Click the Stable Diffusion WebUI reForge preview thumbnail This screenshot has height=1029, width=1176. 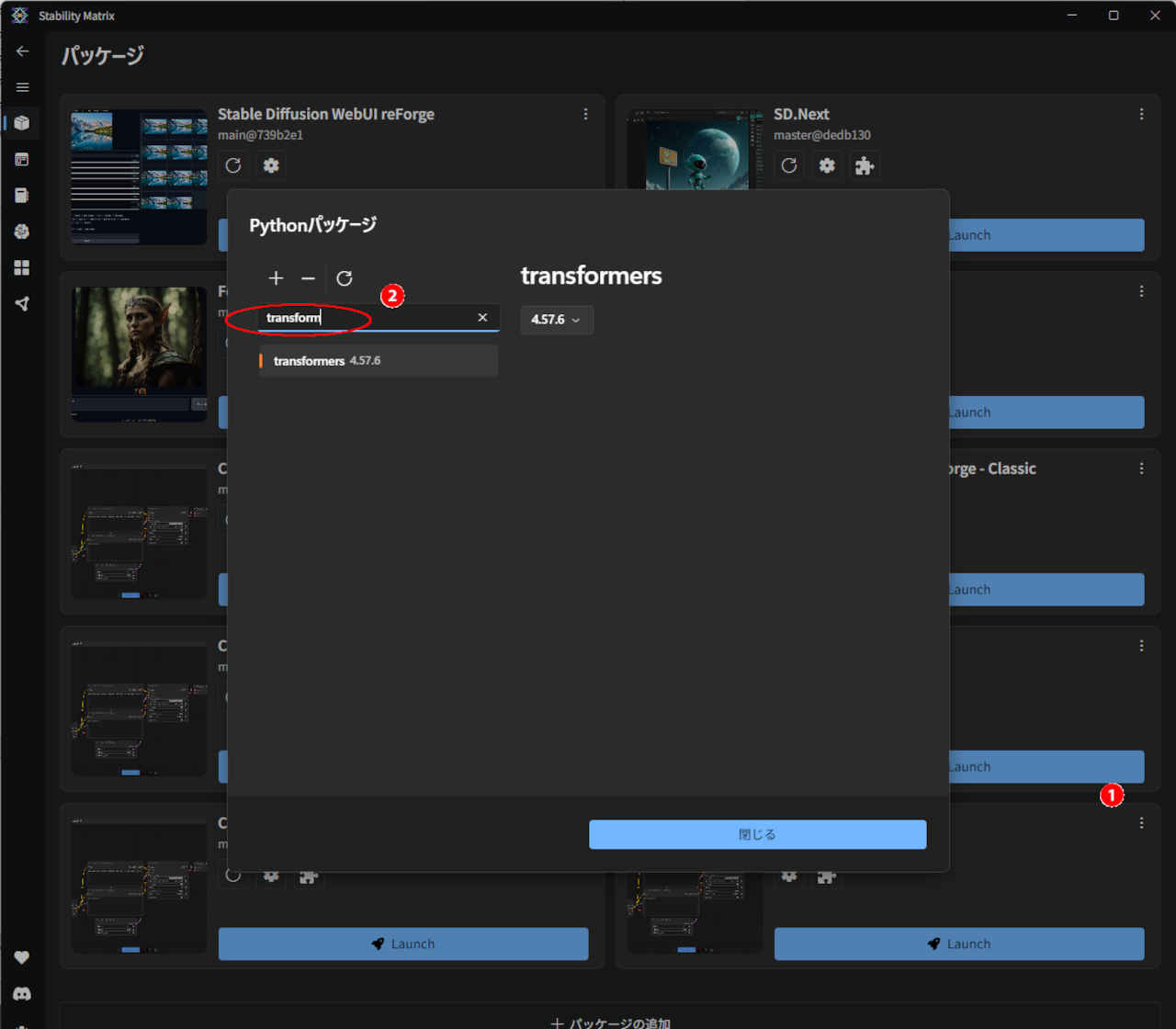(x=139, y=176)
